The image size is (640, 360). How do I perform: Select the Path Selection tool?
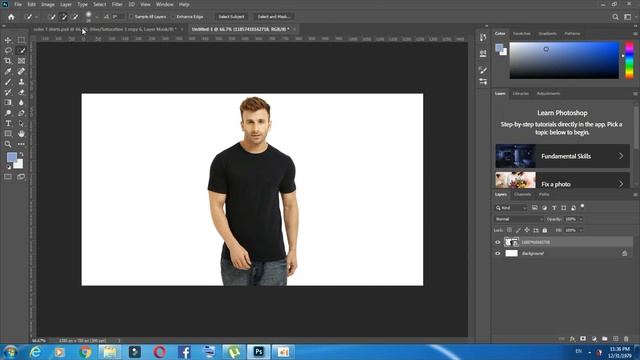point(21,123)
